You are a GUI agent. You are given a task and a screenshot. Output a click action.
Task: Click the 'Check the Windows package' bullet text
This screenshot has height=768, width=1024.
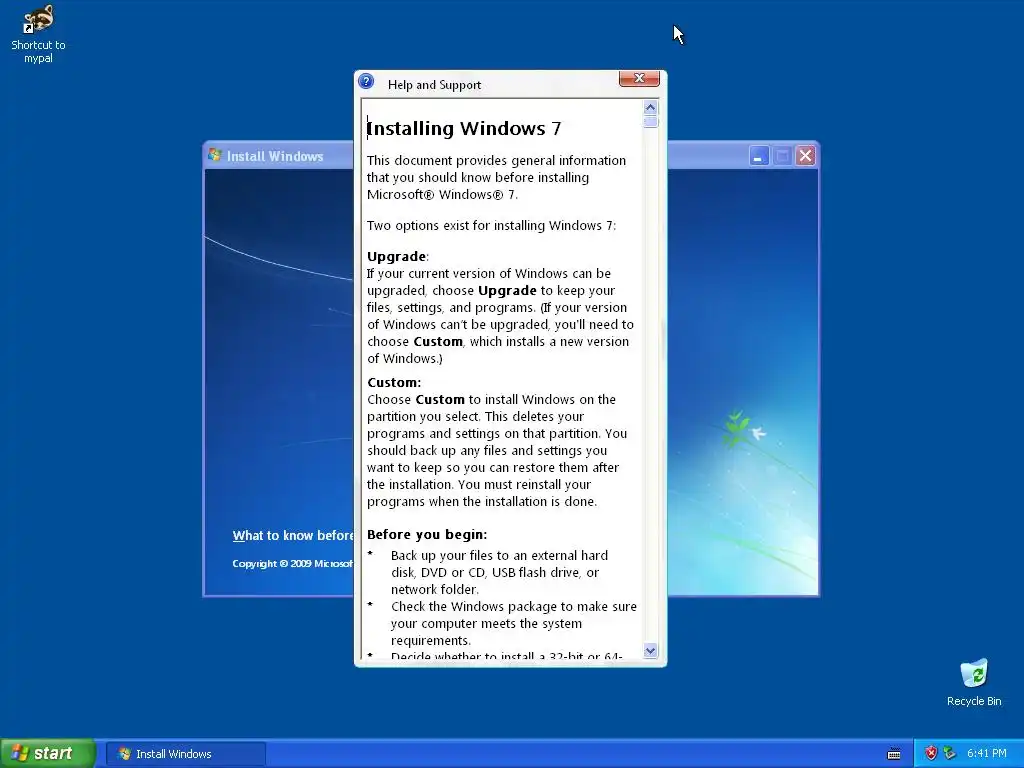point(513,624)
